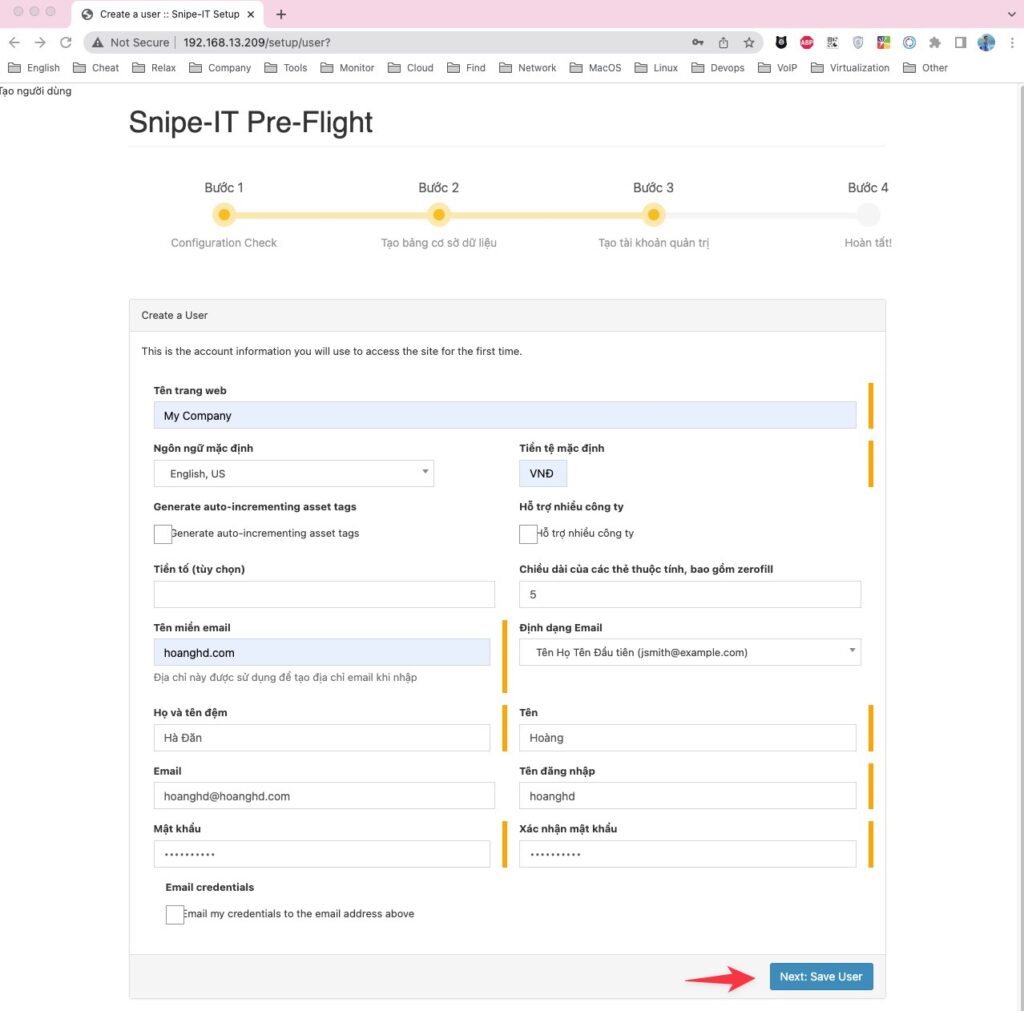
Task: Click the Tên field containing Hoàng
Action: point(688,737)
